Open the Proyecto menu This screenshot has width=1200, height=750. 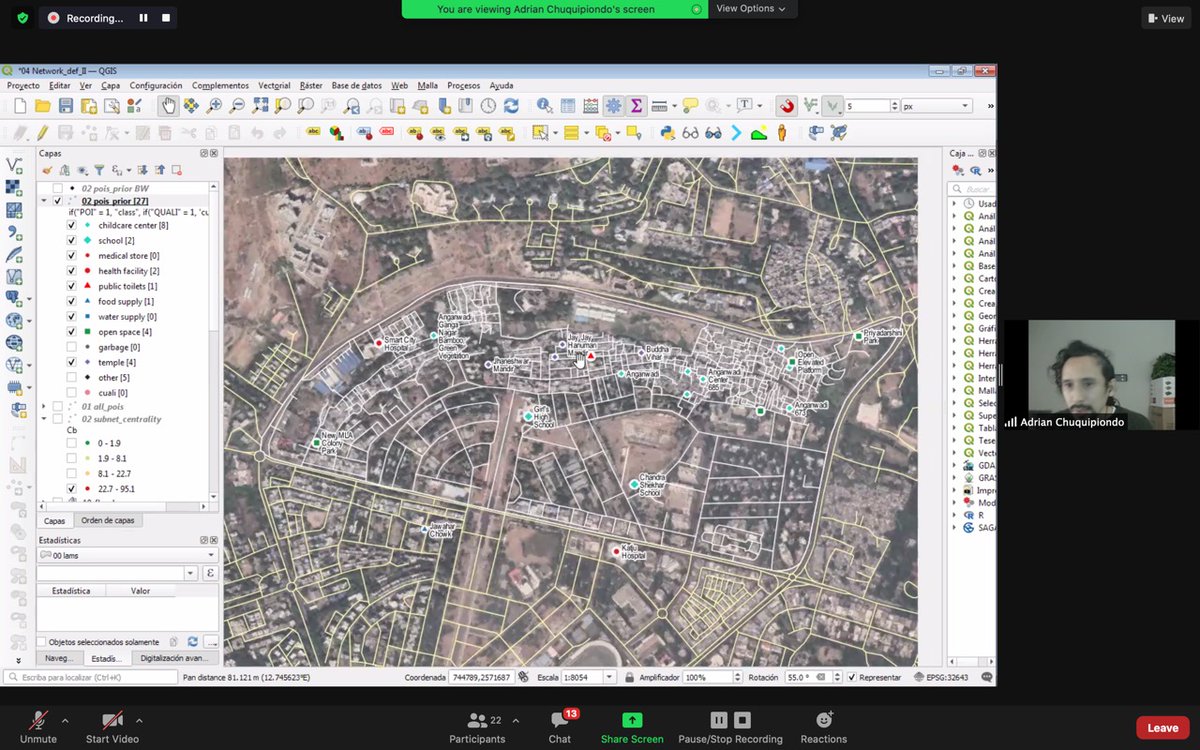pos(23,86)
